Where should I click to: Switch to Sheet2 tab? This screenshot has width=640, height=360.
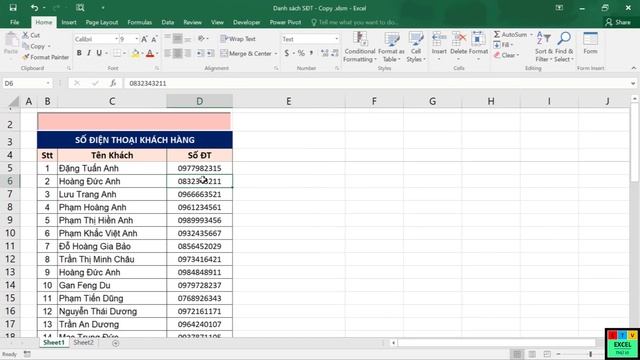coord(83,342)
